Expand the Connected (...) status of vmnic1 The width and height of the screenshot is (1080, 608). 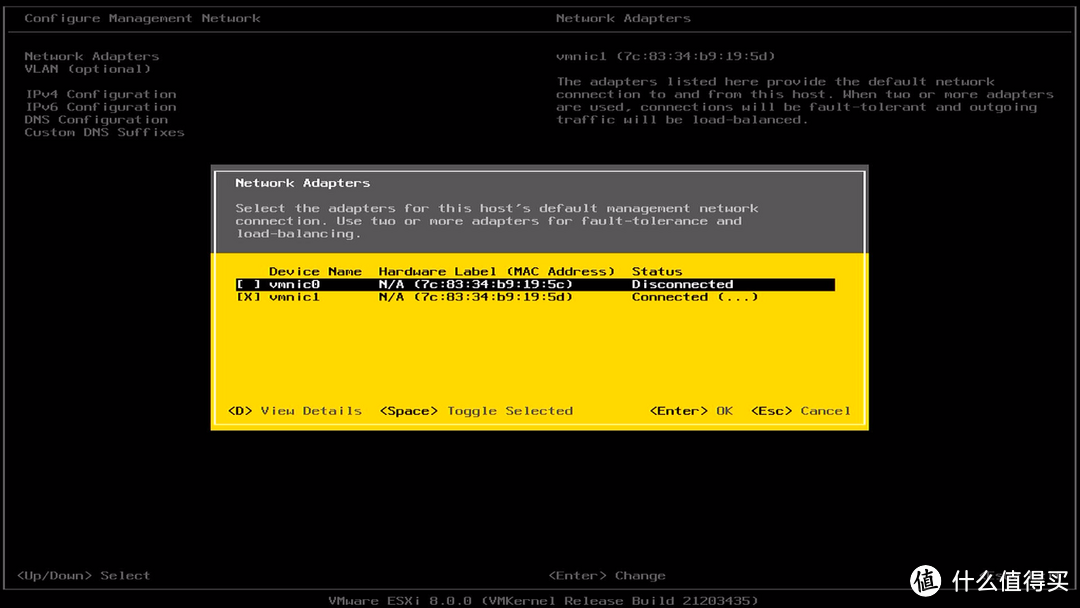(694, 297)
